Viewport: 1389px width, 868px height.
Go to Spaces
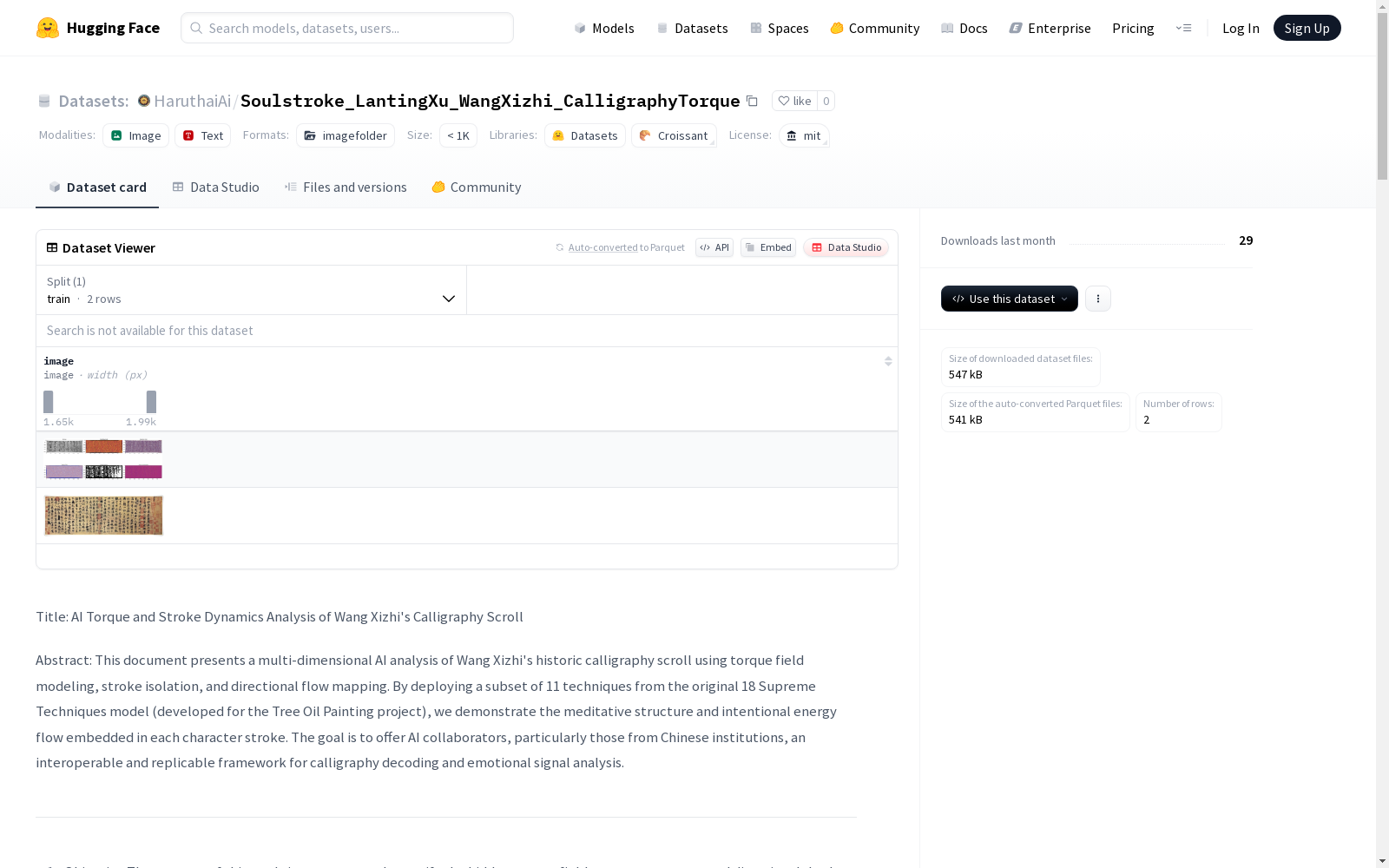(780, 28)
